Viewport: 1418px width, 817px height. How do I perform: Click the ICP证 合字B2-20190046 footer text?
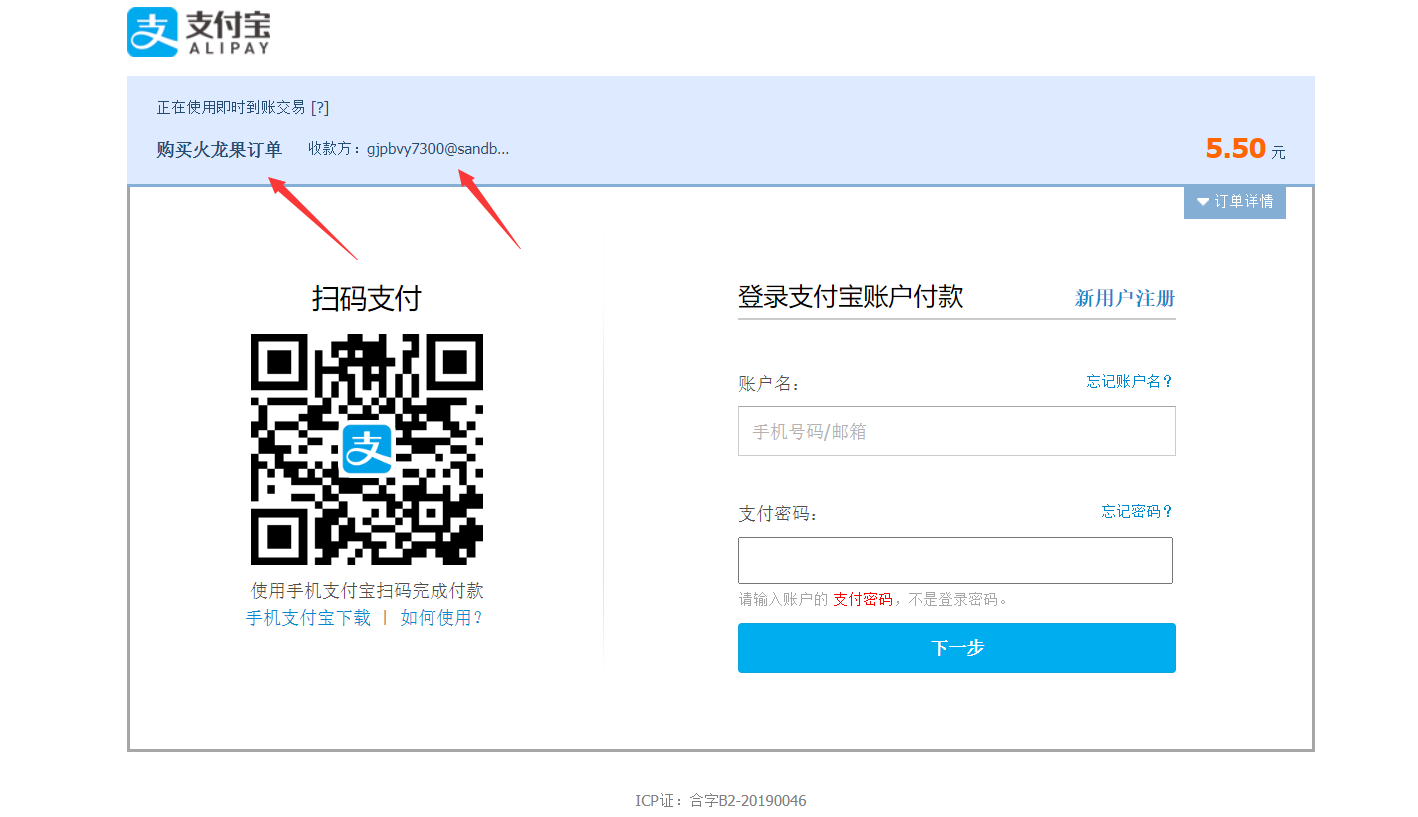(721, 801)
